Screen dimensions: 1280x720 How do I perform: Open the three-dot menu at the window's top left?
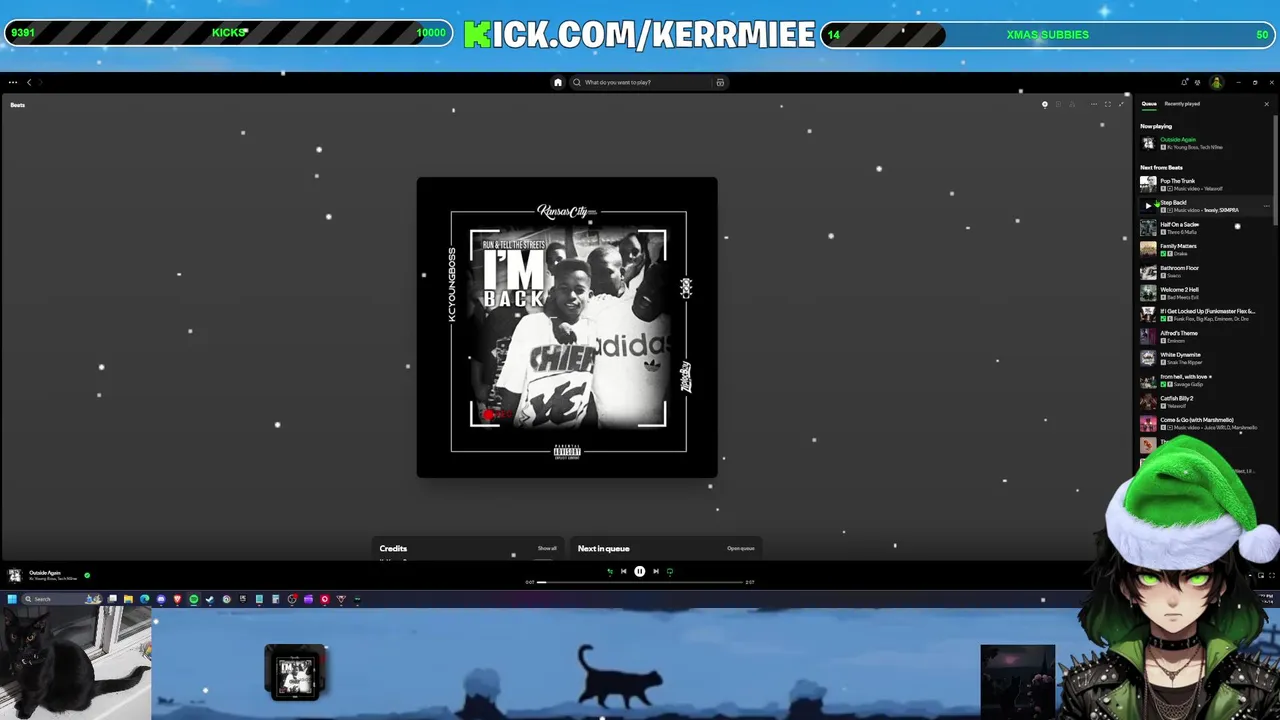tap(12, 82)
